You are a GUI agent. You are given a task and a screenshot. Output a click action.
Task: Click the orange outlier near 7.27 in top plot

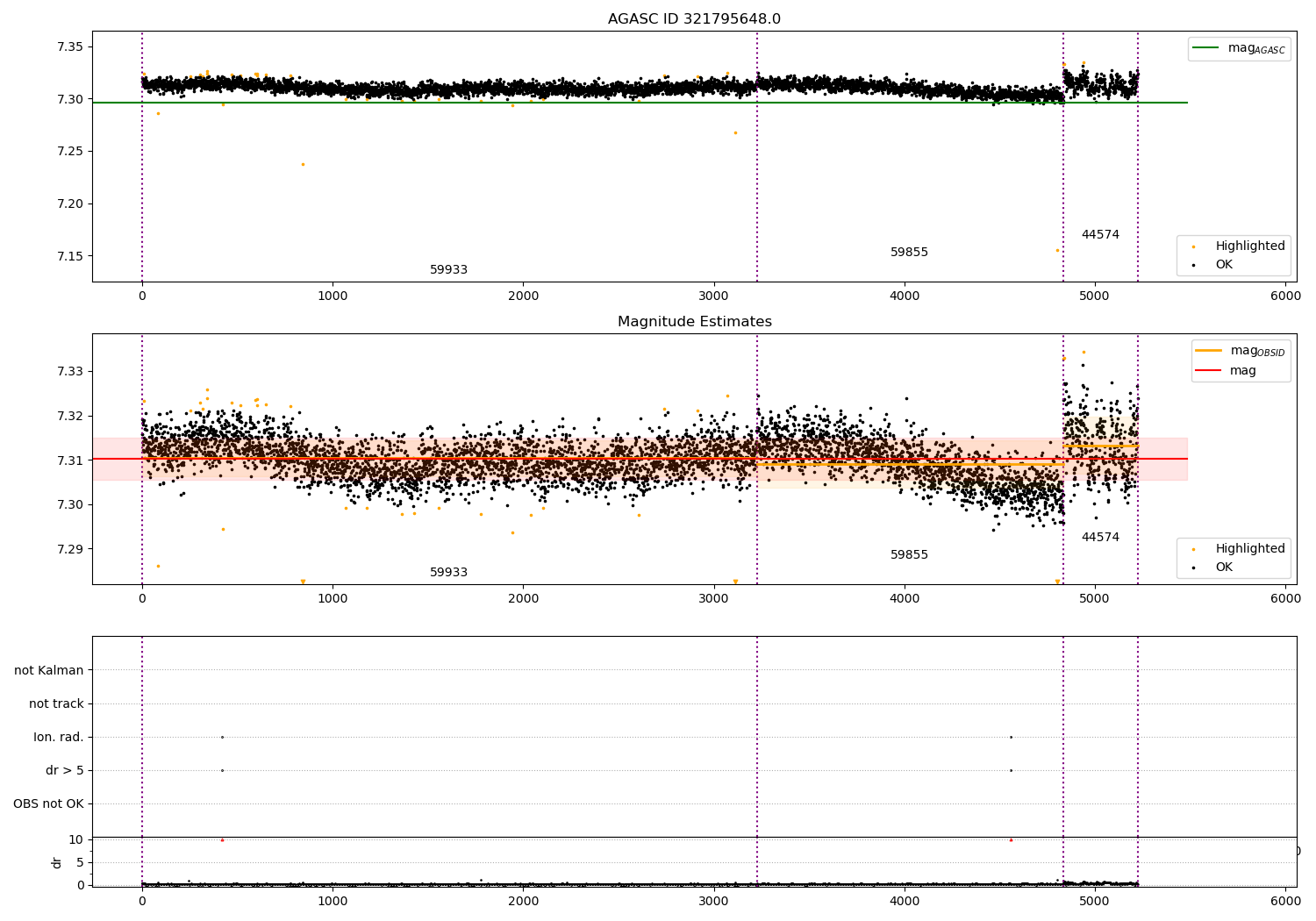(735, 132)
